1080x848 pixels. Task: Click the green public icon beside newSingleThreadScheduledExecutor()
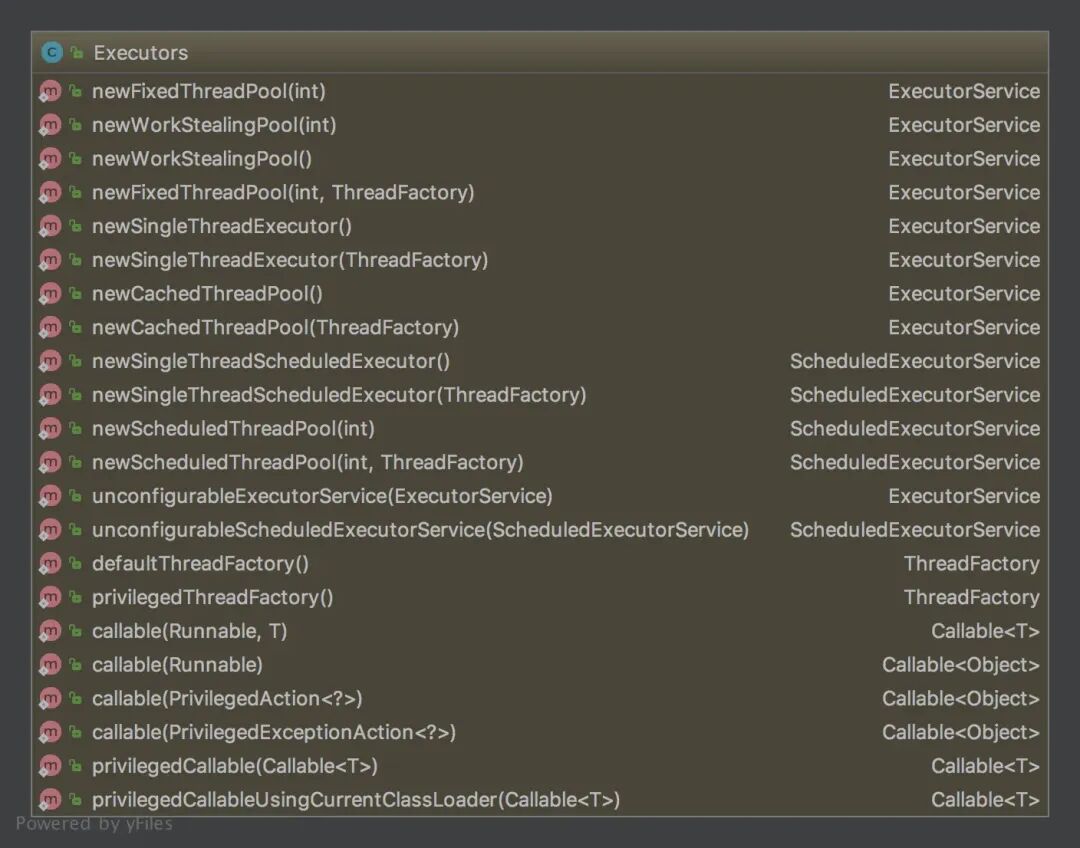[76, 361]
